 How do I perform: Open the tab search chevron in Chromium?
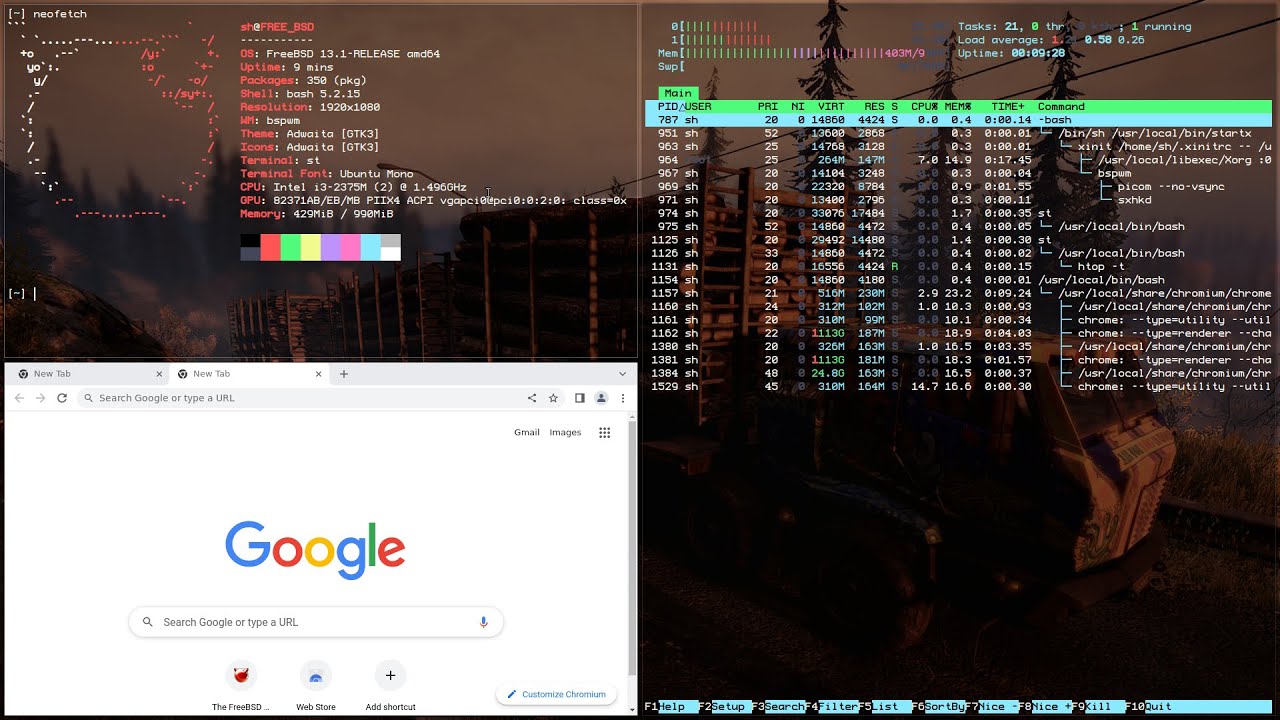point(623,374)
